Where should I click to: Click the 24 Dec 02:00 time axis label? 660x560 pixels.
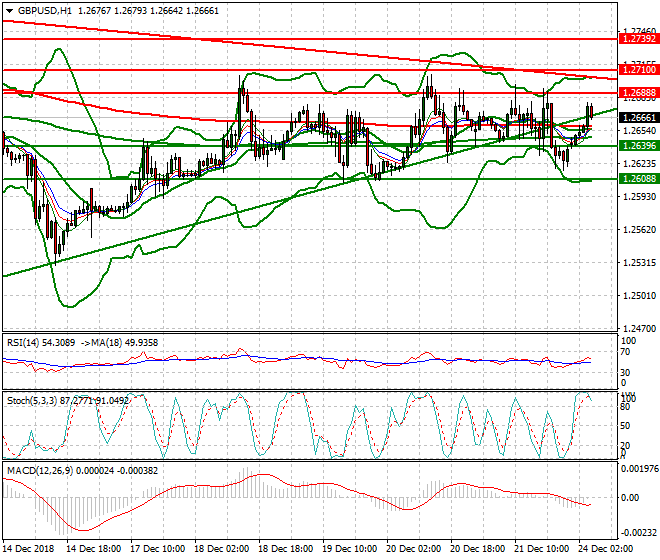point(605,549)
